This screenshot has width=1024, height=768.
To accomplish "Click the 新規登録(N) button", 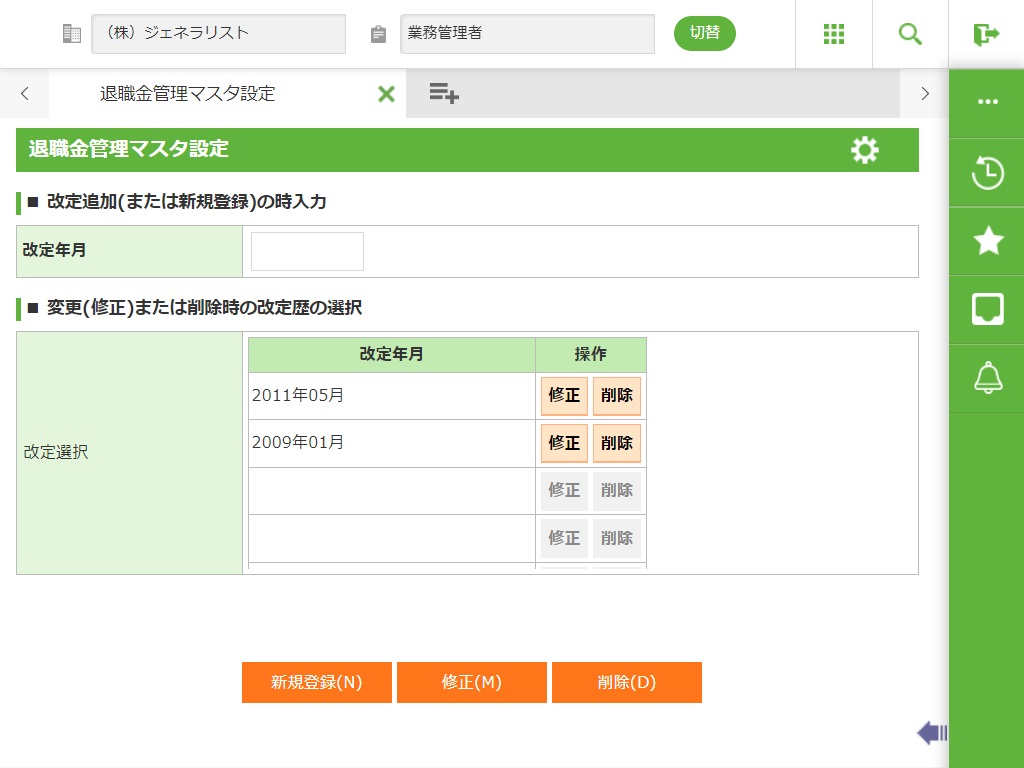I will click(x=316, y=683).
